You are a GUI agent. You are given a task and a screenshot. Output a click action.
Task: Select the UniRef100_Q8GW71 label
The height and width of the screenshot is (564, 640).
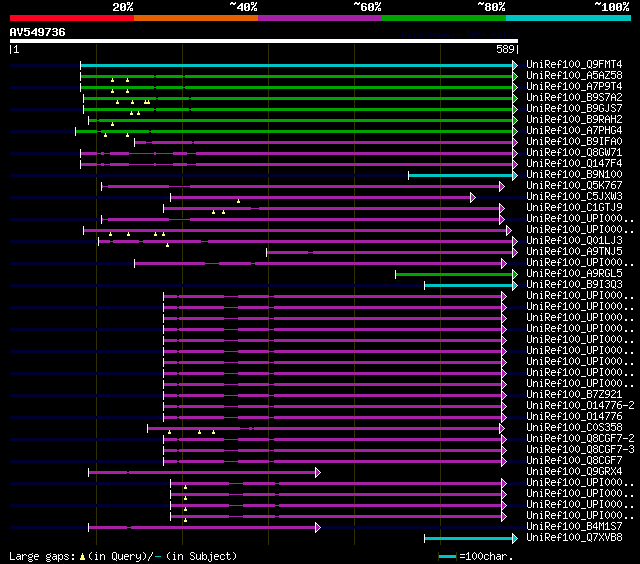tap(574, 153)
